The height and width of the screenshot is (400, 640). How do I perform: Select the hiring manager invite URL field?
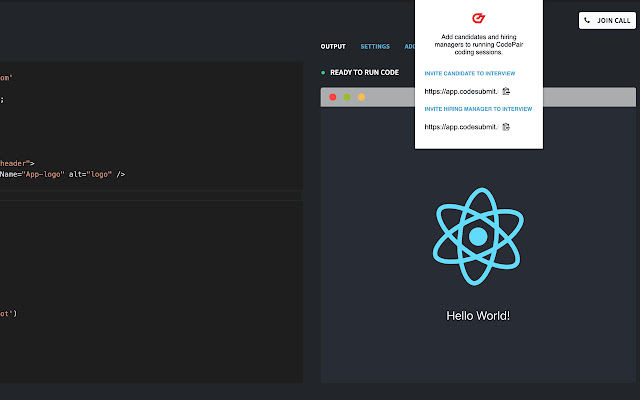(461, 127)
